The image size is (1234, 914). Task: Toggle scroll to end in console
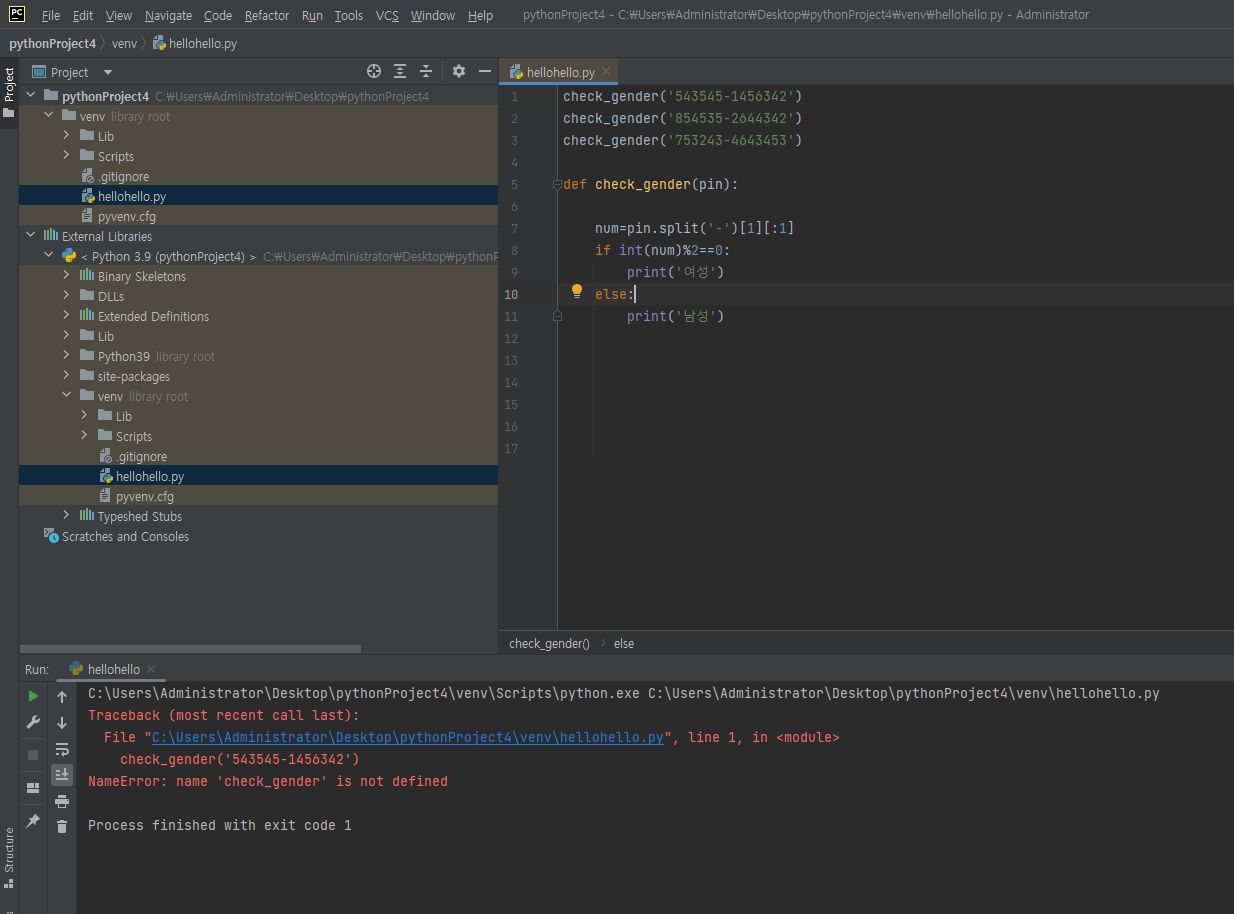click(62, 775)
